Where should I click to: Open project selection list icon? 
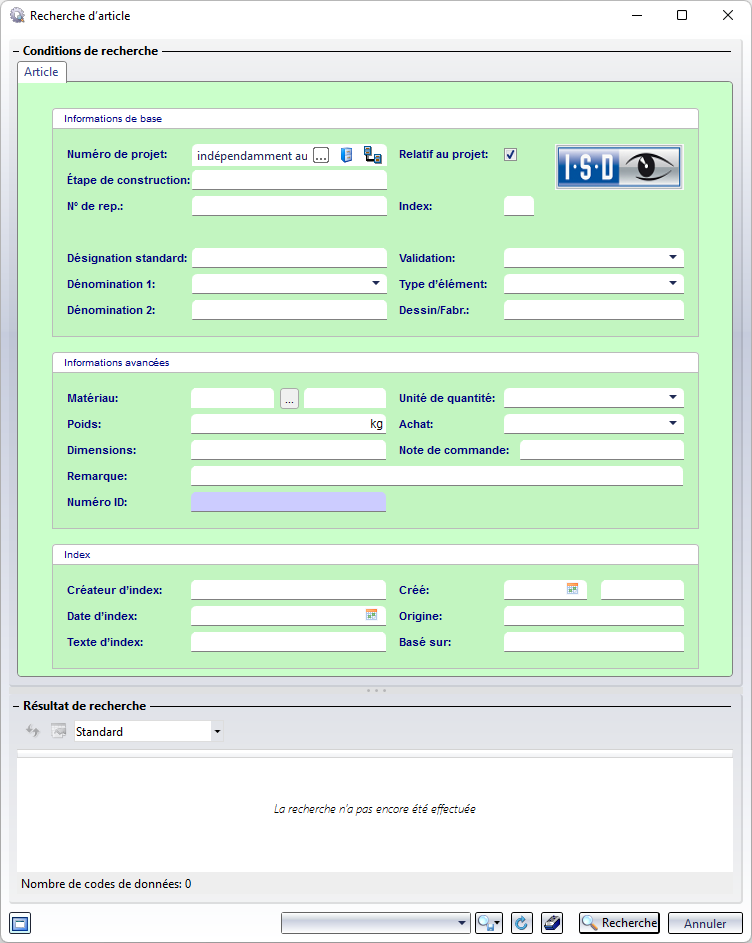point(347,155)
